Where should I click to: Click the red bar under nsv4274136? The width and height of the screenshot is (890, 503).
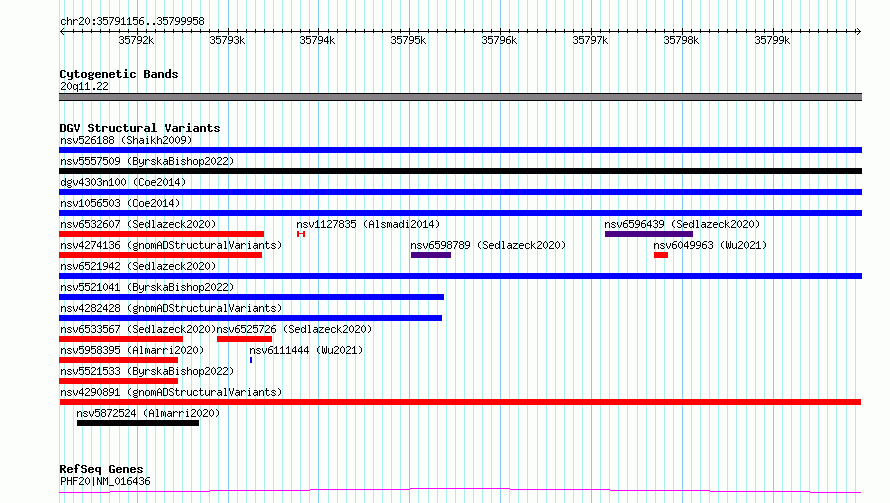click(161, 255)
